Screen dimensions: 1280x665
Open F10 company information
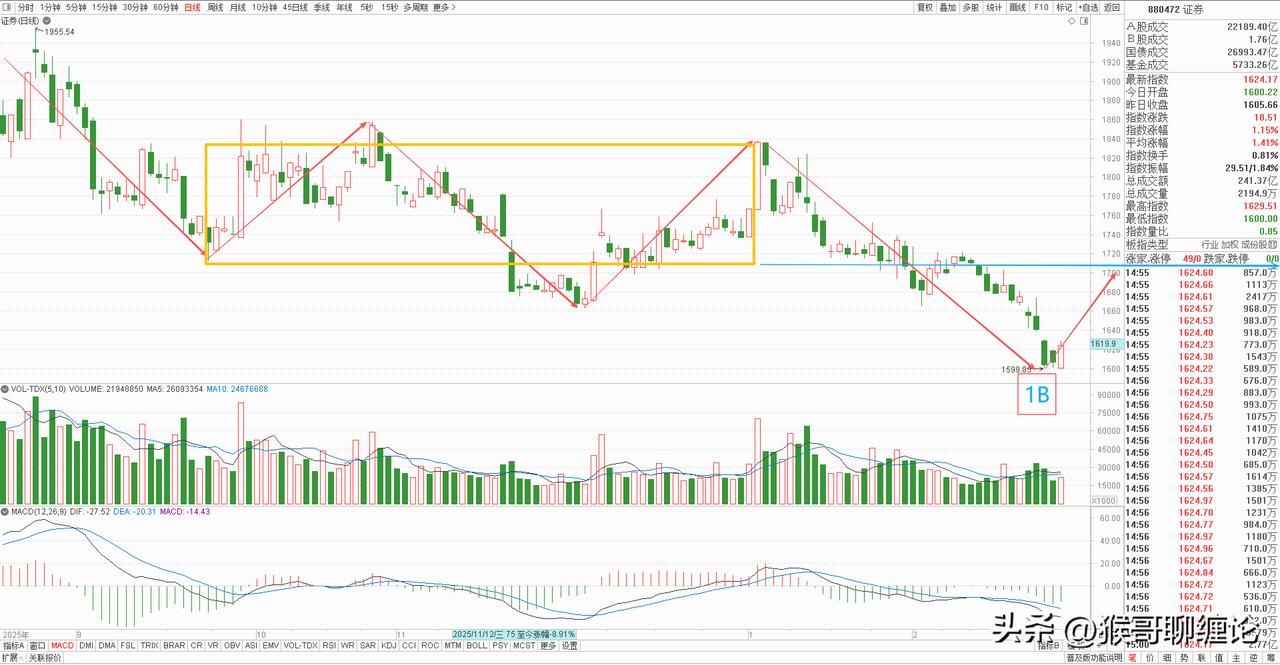click(1041, 6)
